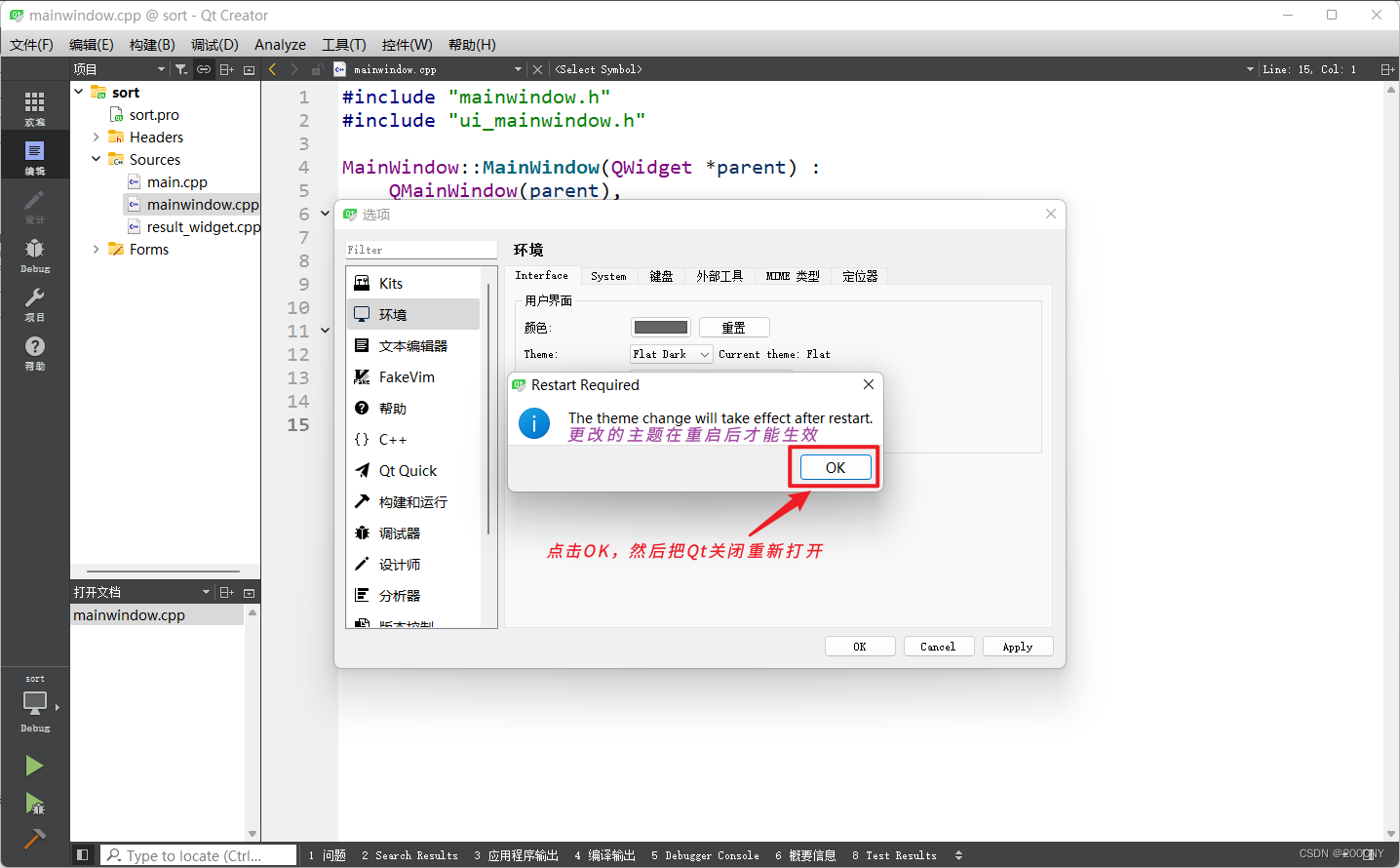The width and height of the screenshot is (1400, 868).
Task: Open the Analyze menu
Action: [280, 45]
